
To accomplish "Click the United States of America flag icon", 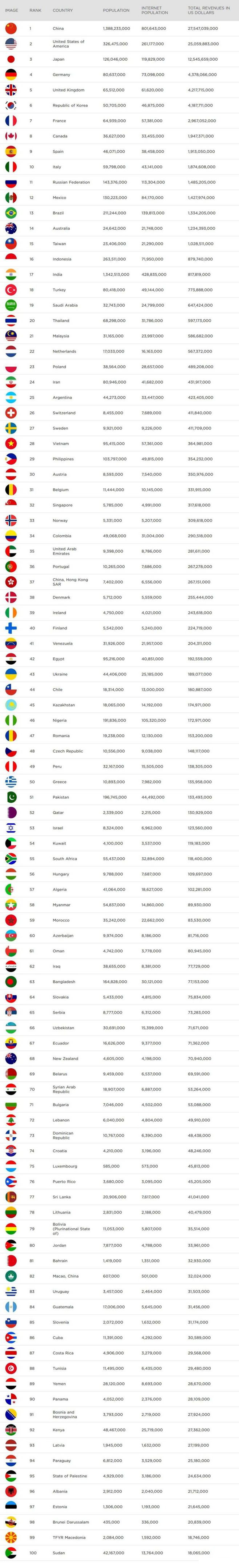I will (x=11, y=44).
